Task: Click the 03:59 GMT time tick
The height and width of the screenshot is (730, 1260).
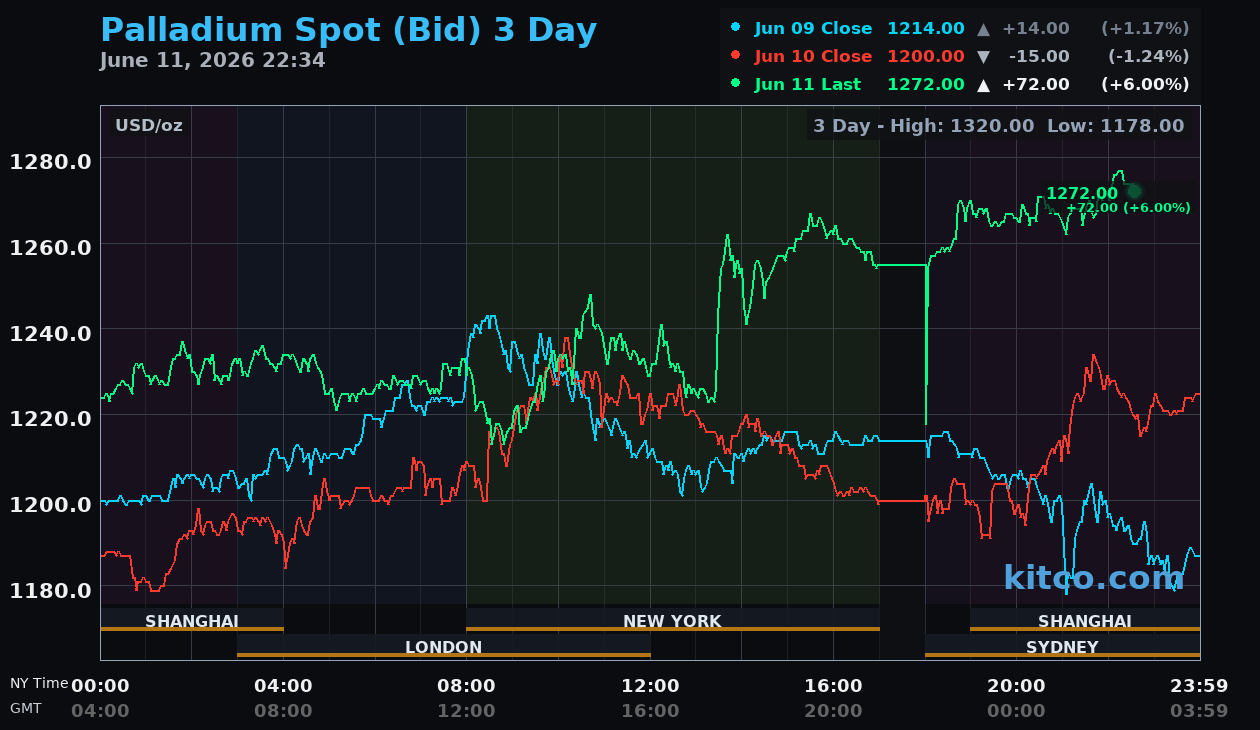Action: click(x=1199, y=711)
